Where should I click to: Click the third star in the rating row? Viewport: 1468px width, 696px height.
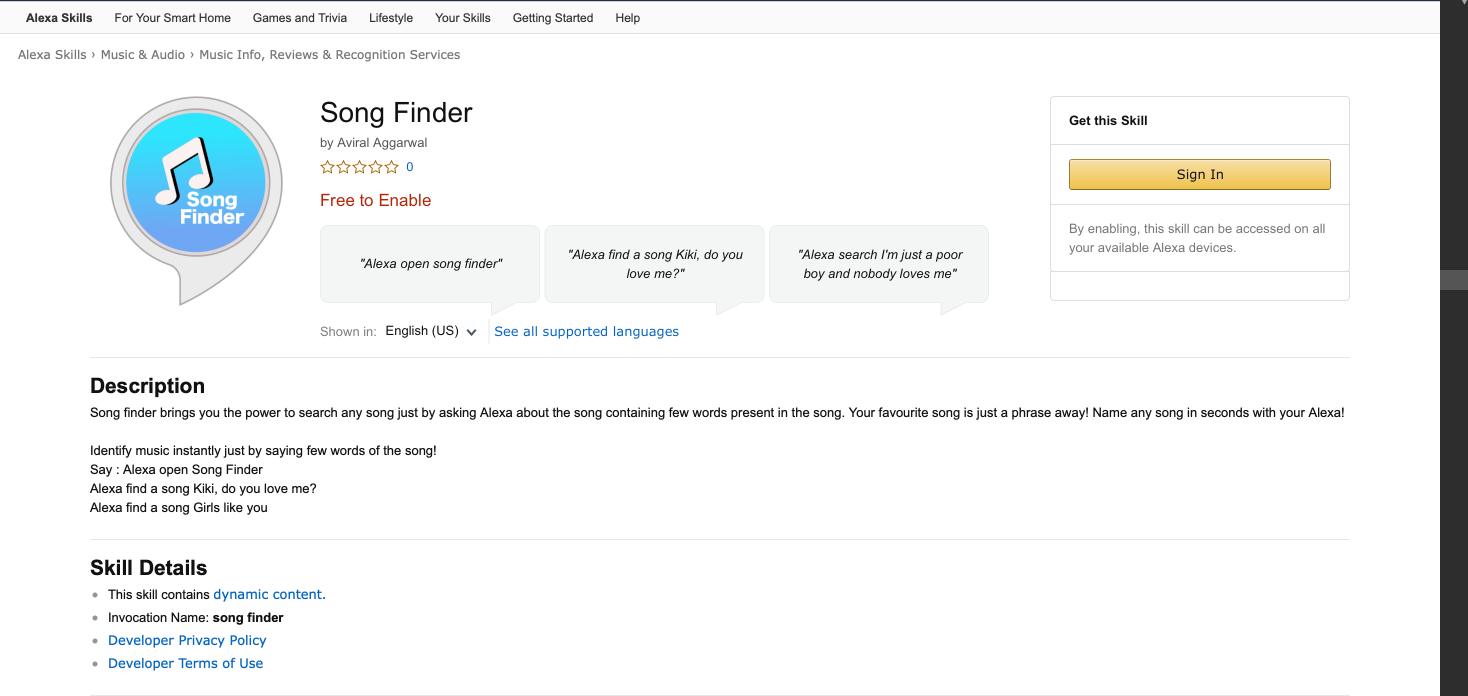(x=359, y=166)
